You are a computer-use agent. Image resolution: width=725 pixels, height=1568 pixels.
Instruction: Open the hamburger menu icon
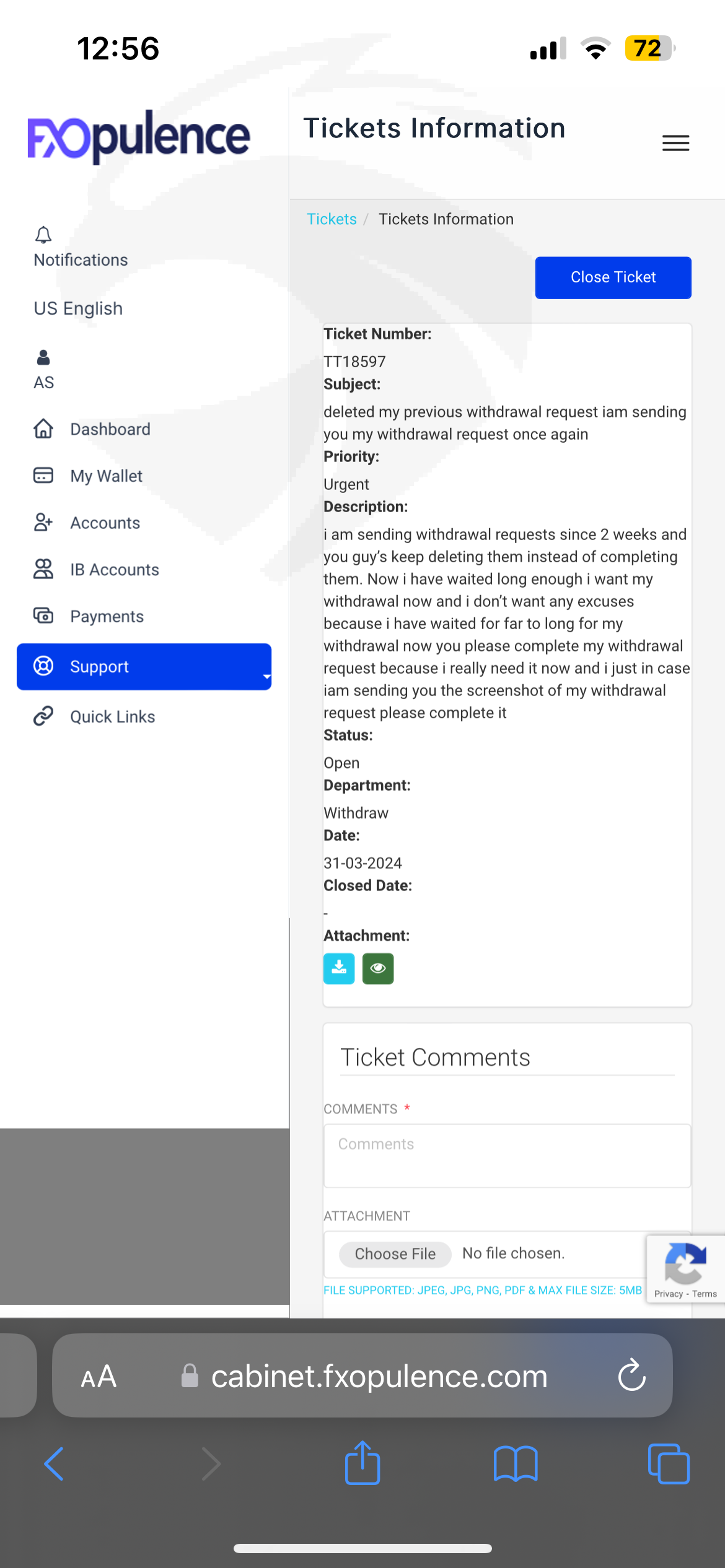(x=675, y=143)
